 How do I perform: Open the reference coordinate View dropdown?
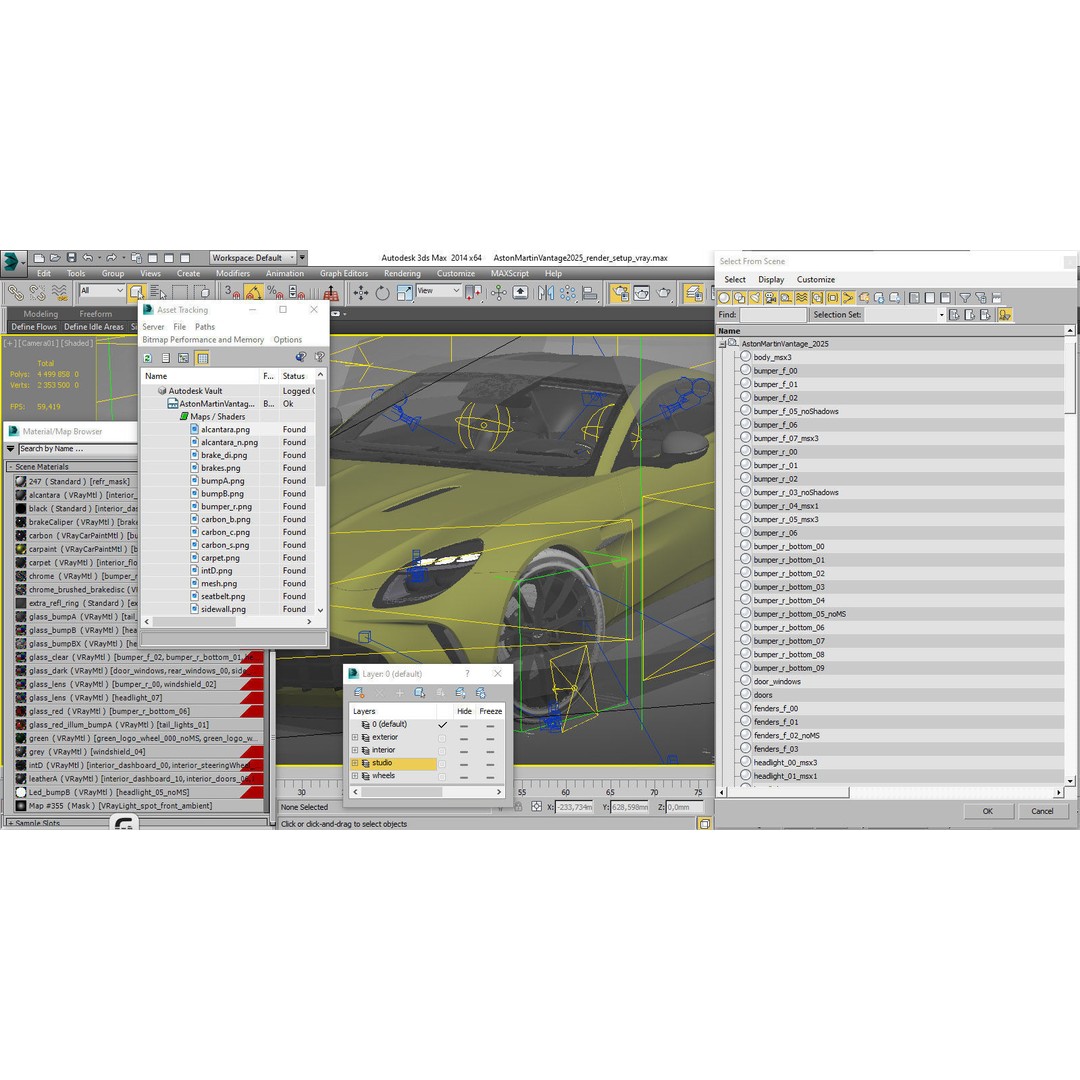(438, 291)
